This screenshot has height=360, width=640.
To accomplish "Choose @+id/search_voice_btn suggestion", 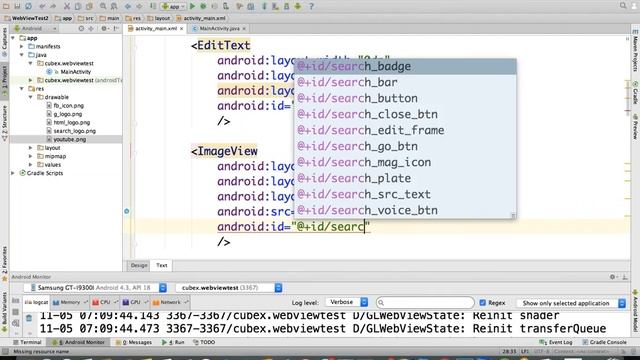I will (405, 210).
